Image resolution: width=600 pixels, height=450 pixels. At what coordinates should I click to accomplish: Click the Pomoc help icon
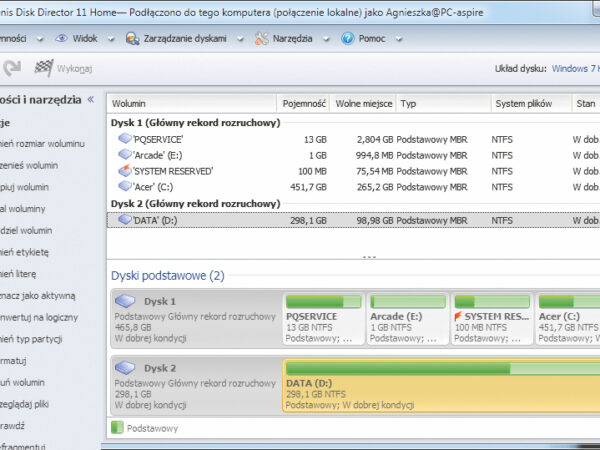coord(348,39)
